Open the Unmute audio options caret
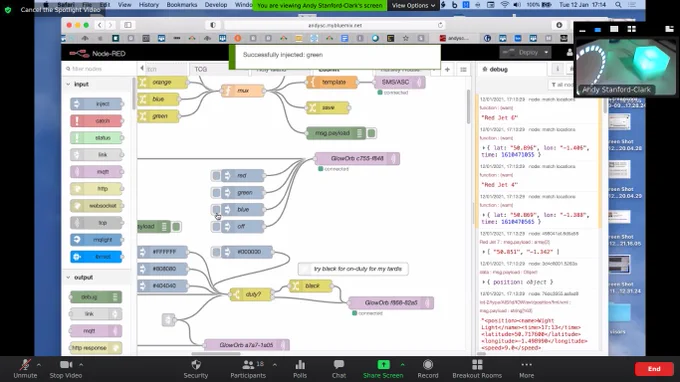Viewport: 680px width, 382px height. point(39,365)
